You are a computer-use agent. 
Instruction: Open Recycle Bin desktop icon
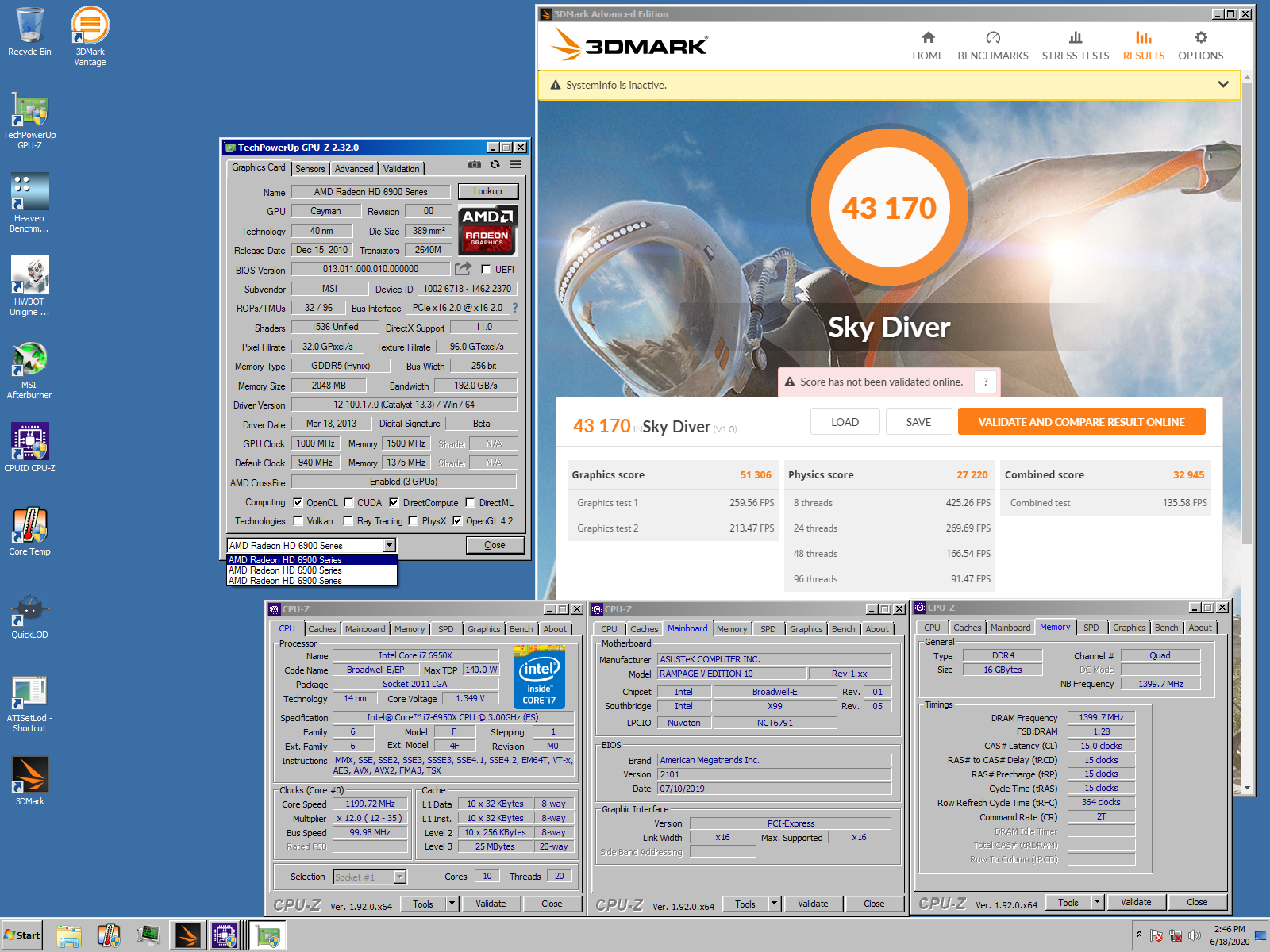pos(29,32)
